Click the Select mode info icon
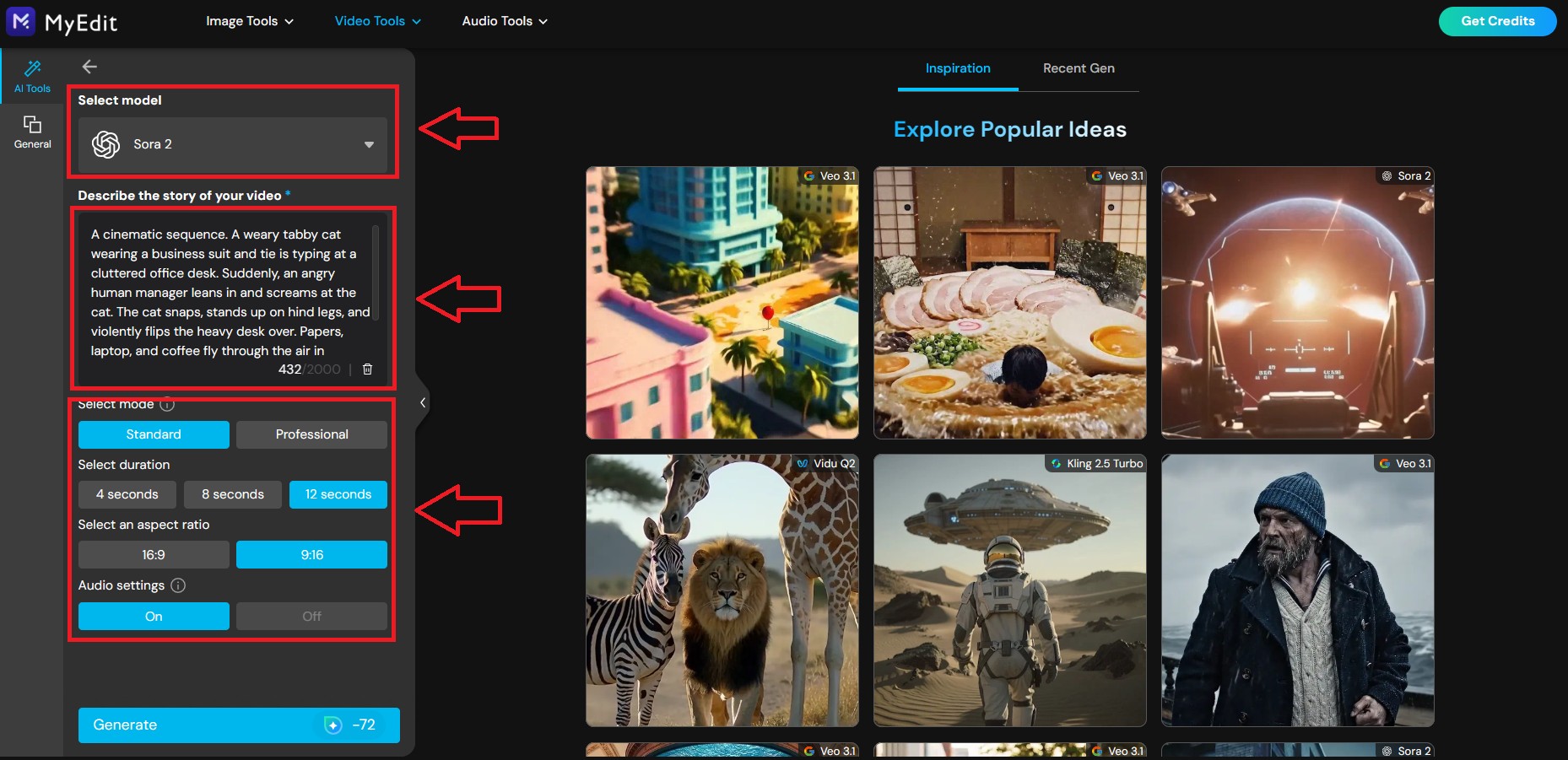This screenshot has width=1568, height=760. point(167,405)
